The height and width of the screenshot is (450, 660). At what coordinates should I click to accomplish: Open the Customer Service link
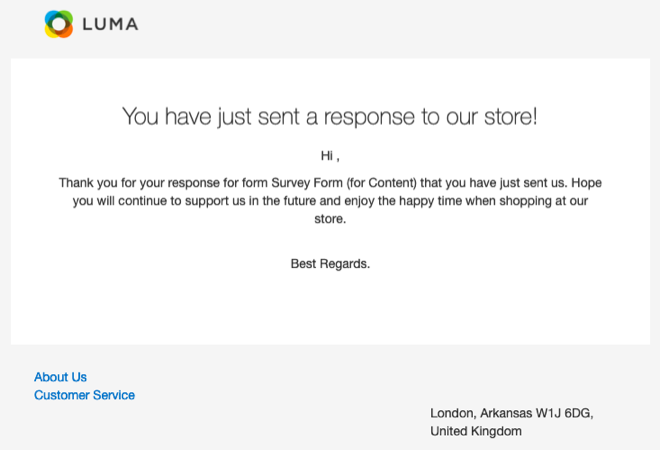tap(84, 395)
